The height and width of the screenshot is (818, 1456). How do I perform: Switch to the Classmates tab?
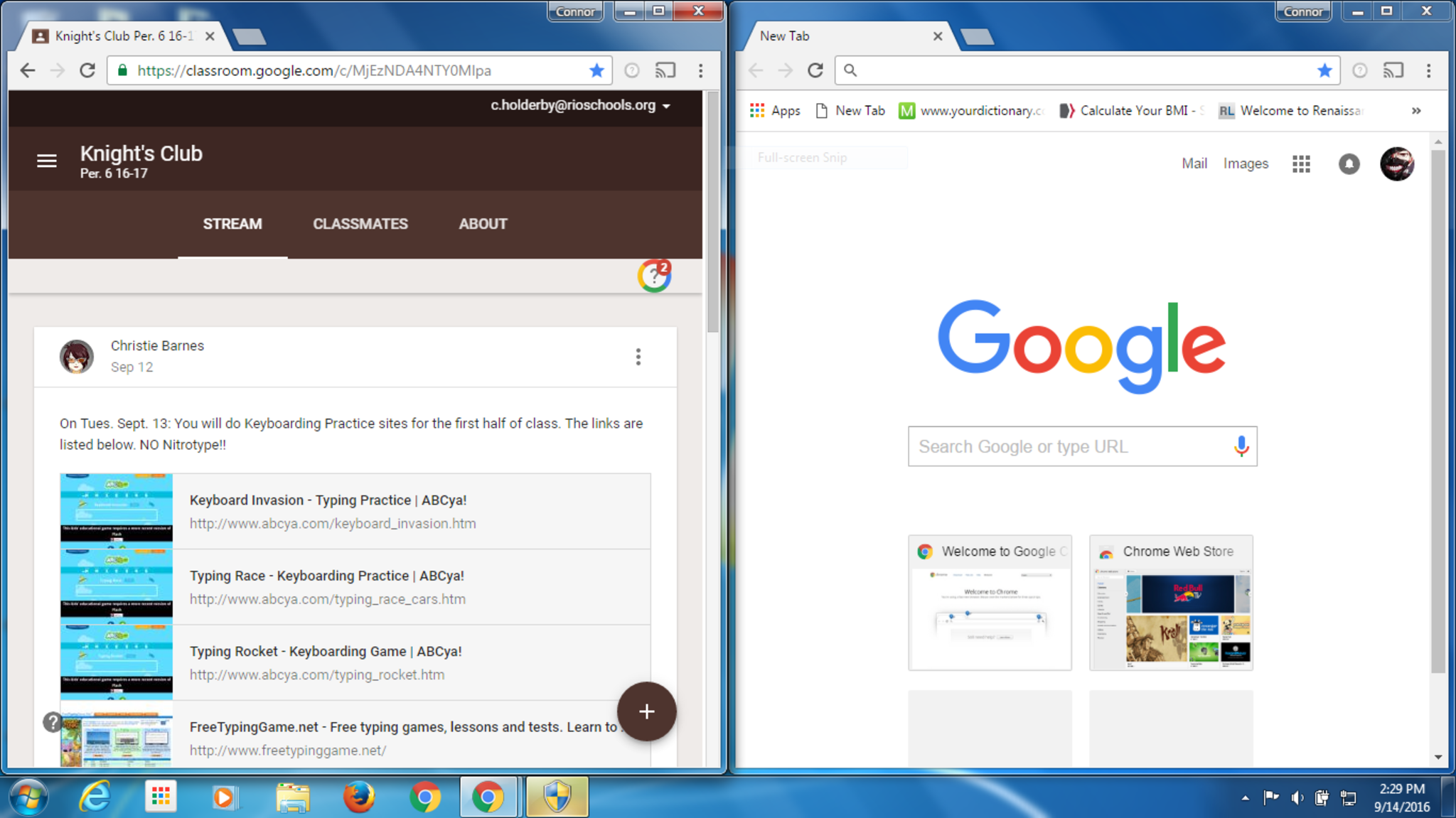pos(360,224)
